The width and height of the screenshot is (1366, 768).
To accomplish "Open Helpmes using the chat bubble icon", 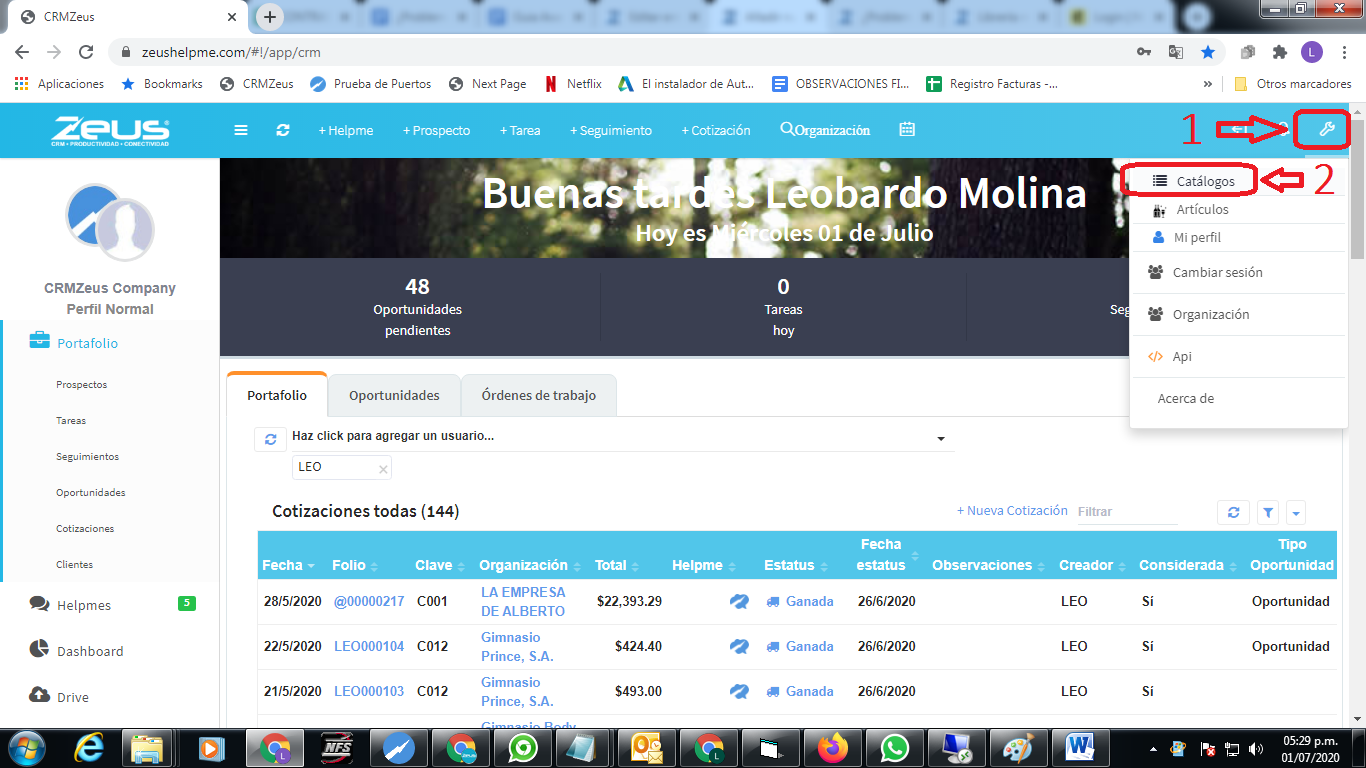I will 40,604.
